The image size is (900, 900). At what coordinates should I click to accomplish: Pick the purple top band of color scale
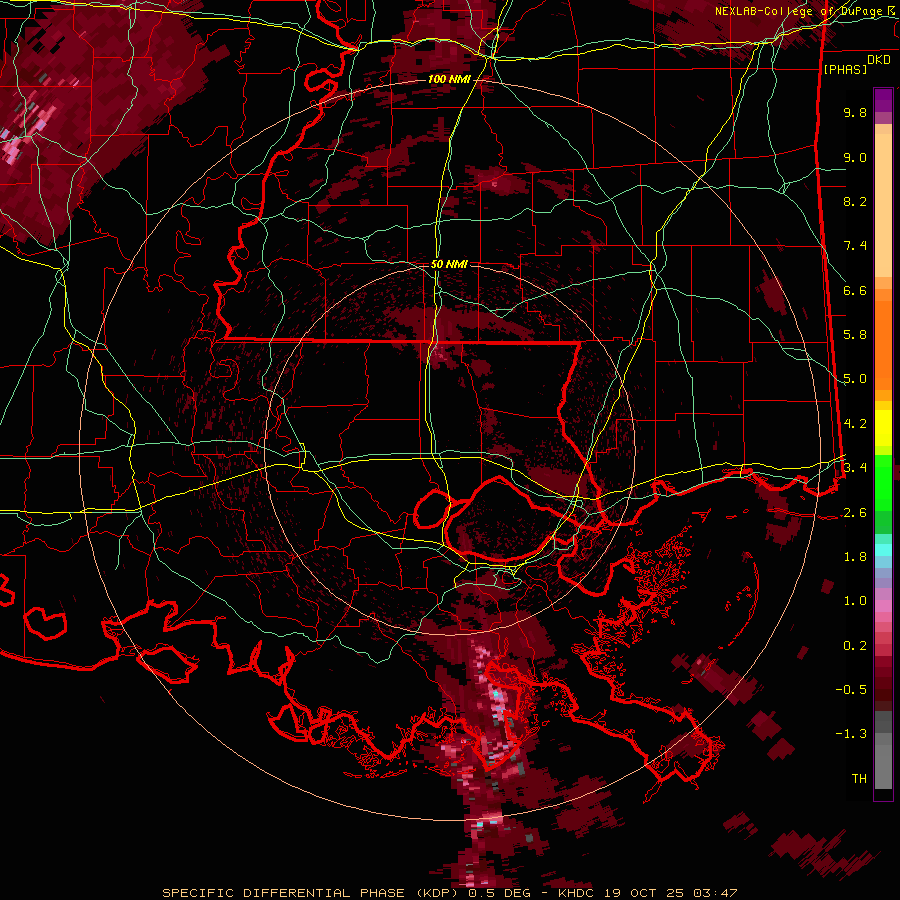[x=883, y=100]
